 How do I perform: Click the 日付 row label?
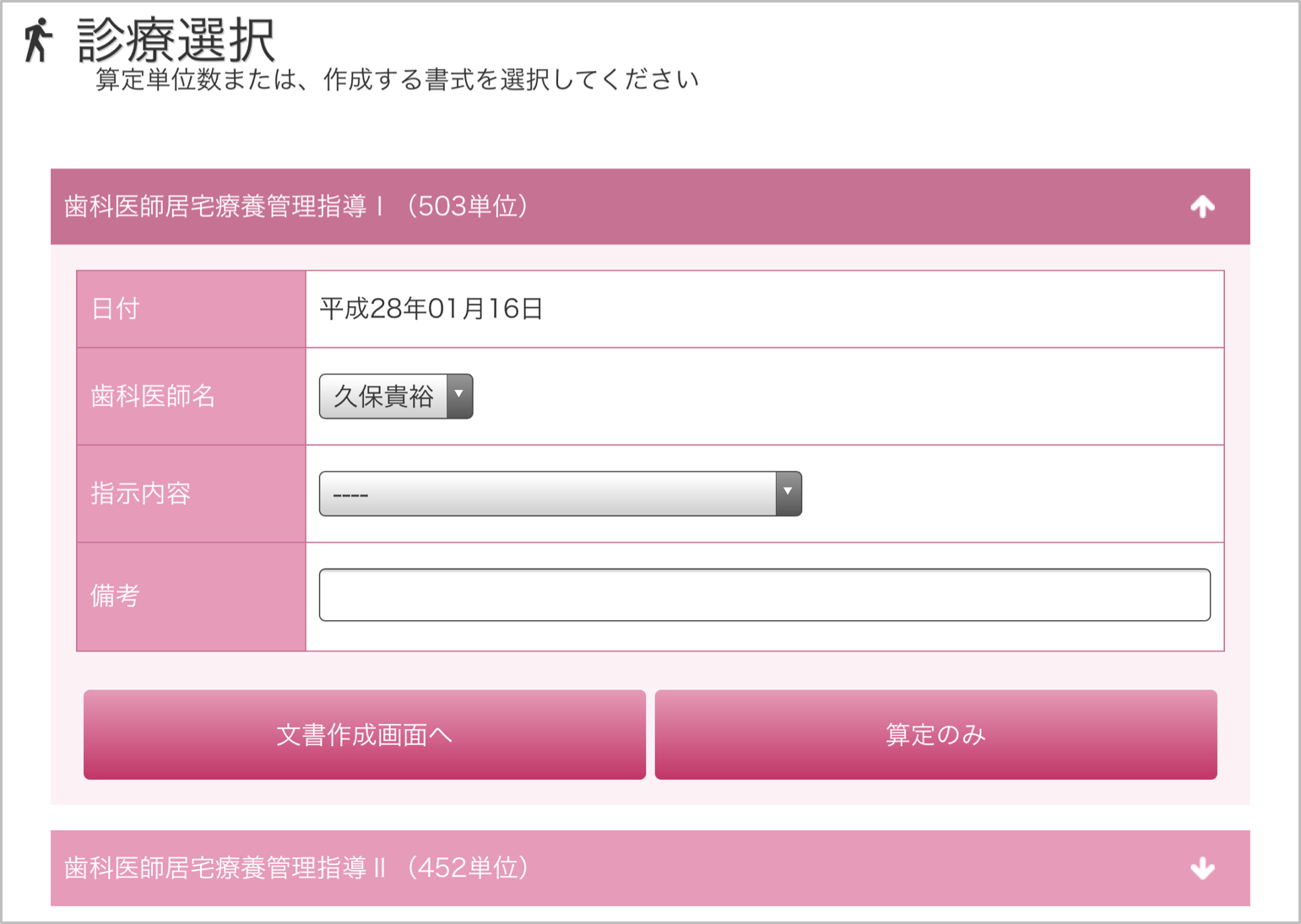(x=115, y=309)
